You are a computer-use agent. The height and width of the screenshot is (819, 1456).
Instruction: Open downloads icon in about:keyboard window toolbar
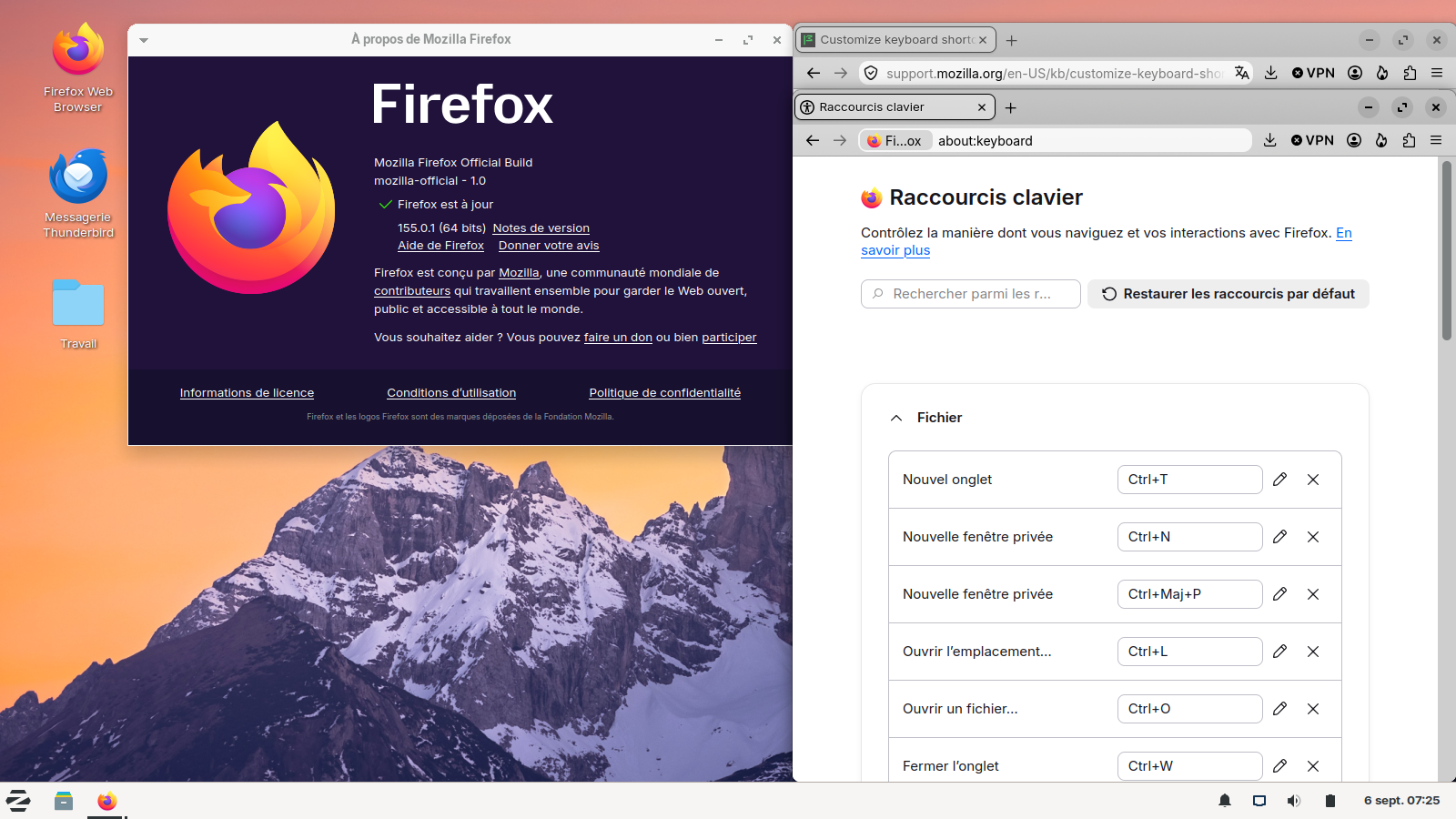1270,140
